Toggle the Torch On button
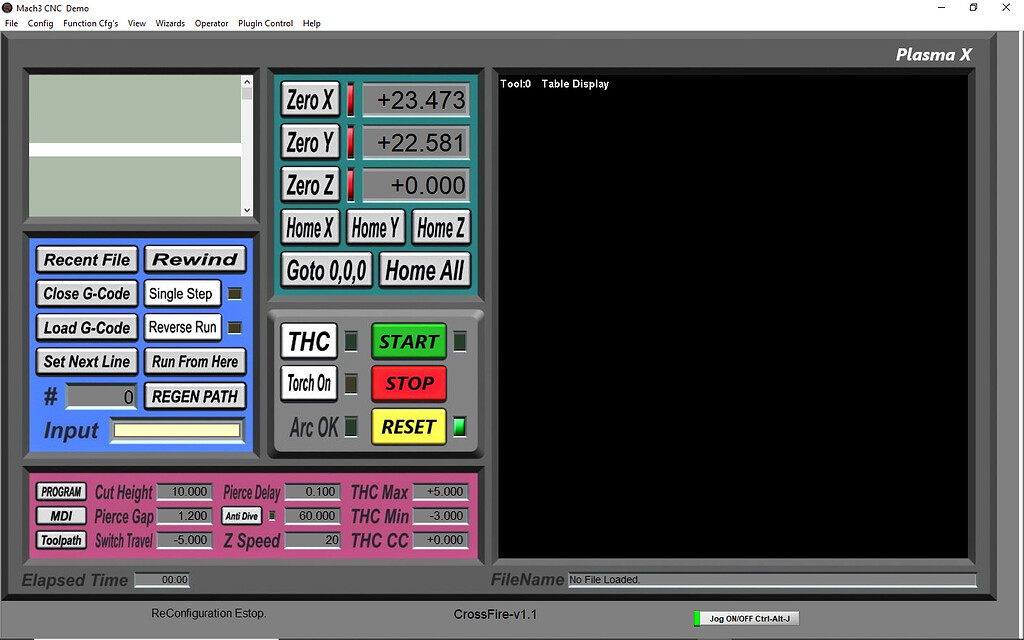Viewport: 1024px width, 640px height. tap(309, 384)
